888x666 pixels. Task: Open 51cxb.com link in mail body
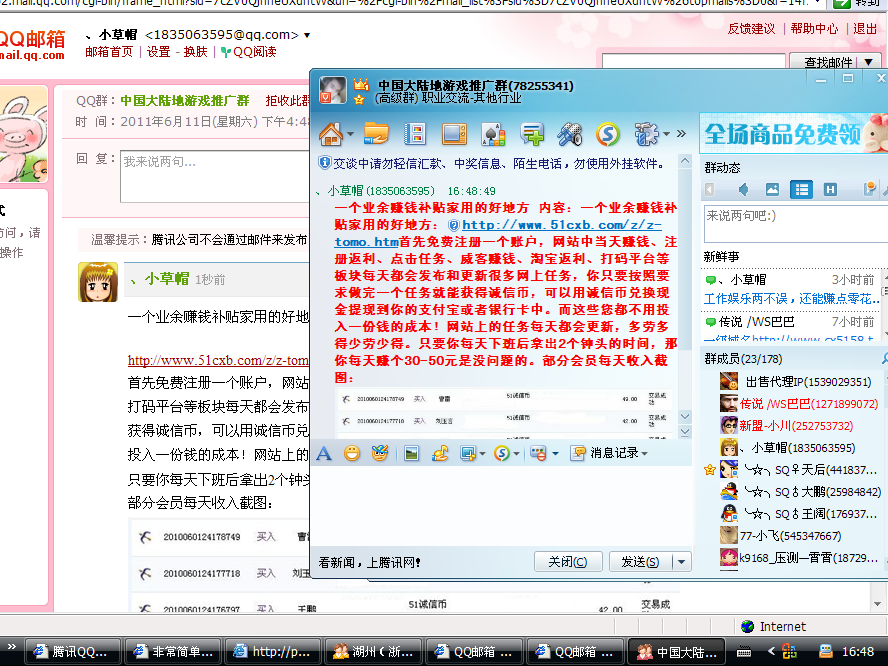[x=218, y=360]
